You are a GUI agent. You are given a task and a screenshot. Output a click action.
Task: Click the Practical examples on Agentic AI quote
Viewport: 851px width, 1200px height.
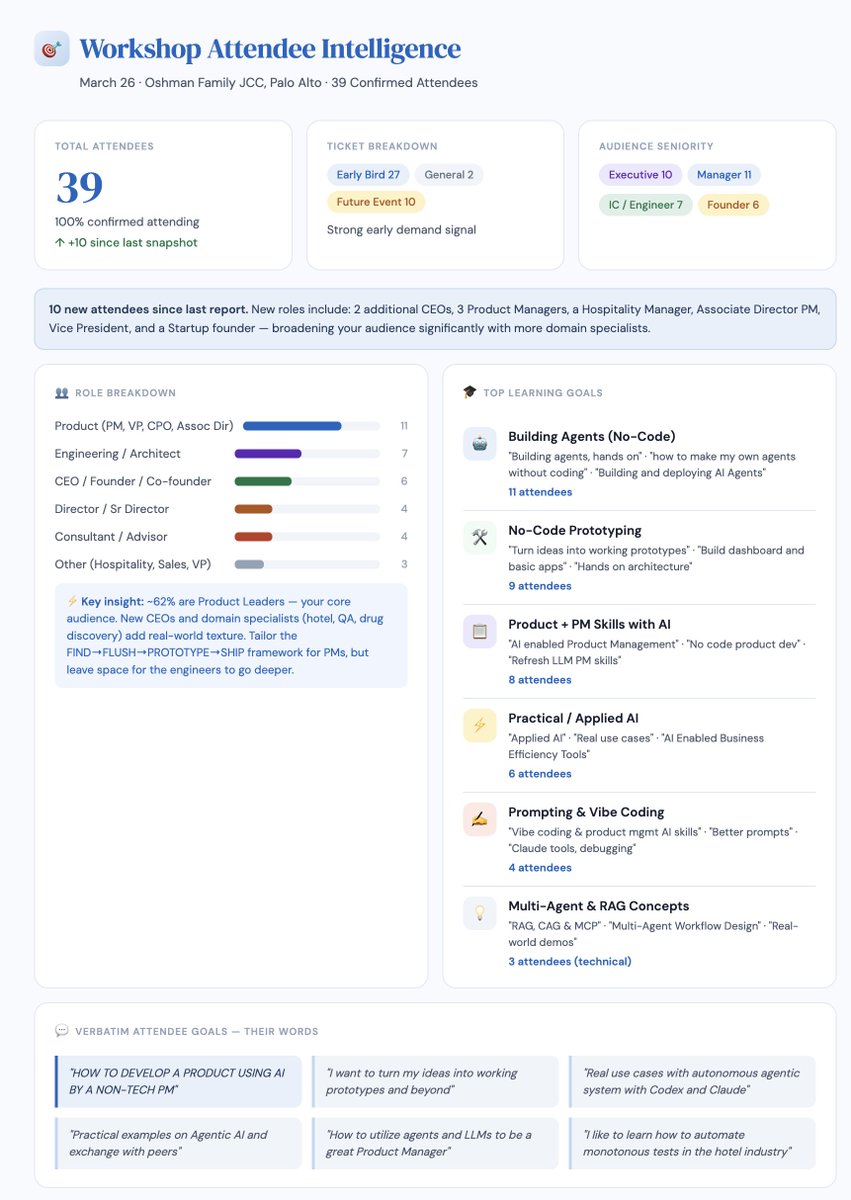pyautogui.click(x=178, y=1143)
